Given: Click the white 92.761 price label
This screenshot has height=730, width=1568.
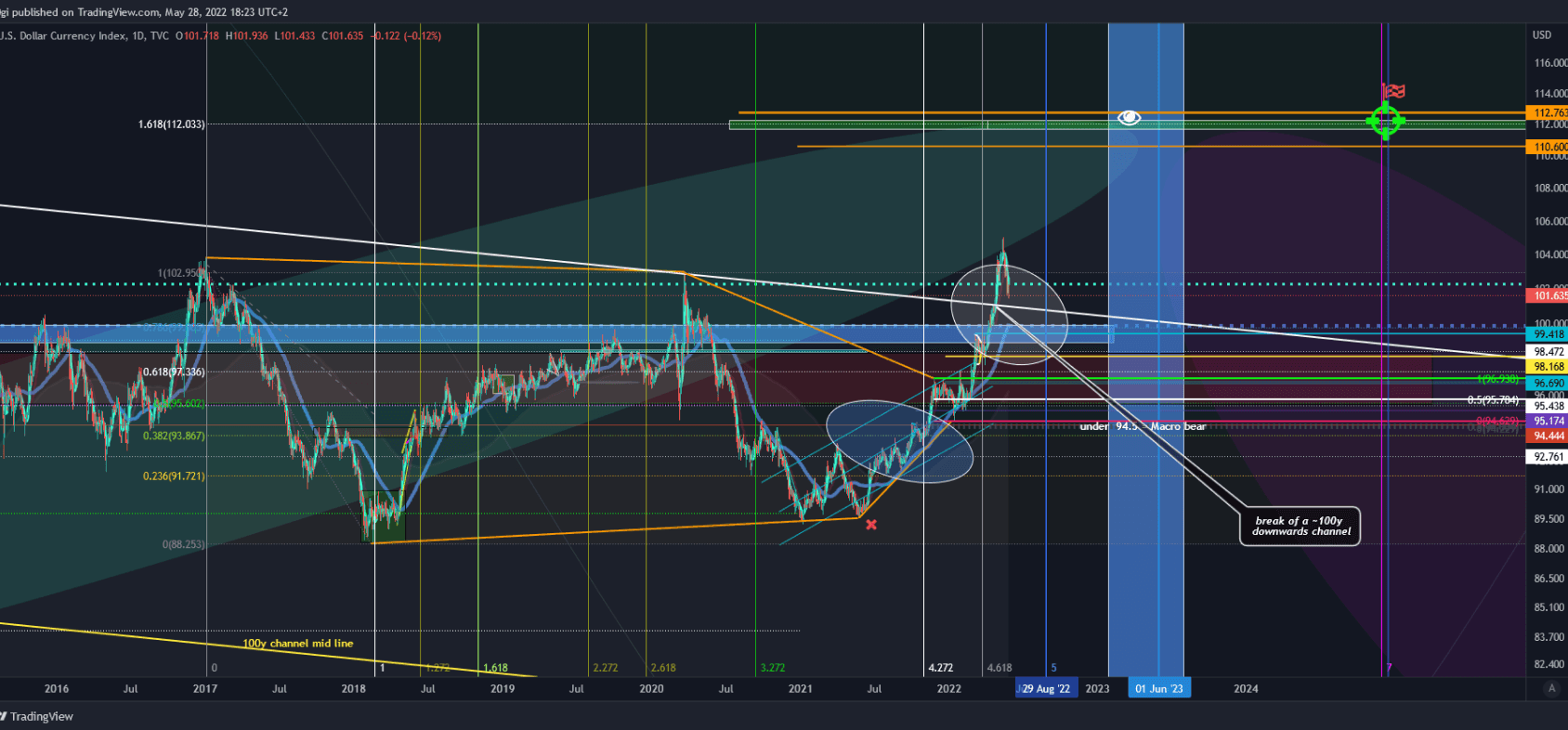Looking at the screenshot, I should tap(1547, 457).
